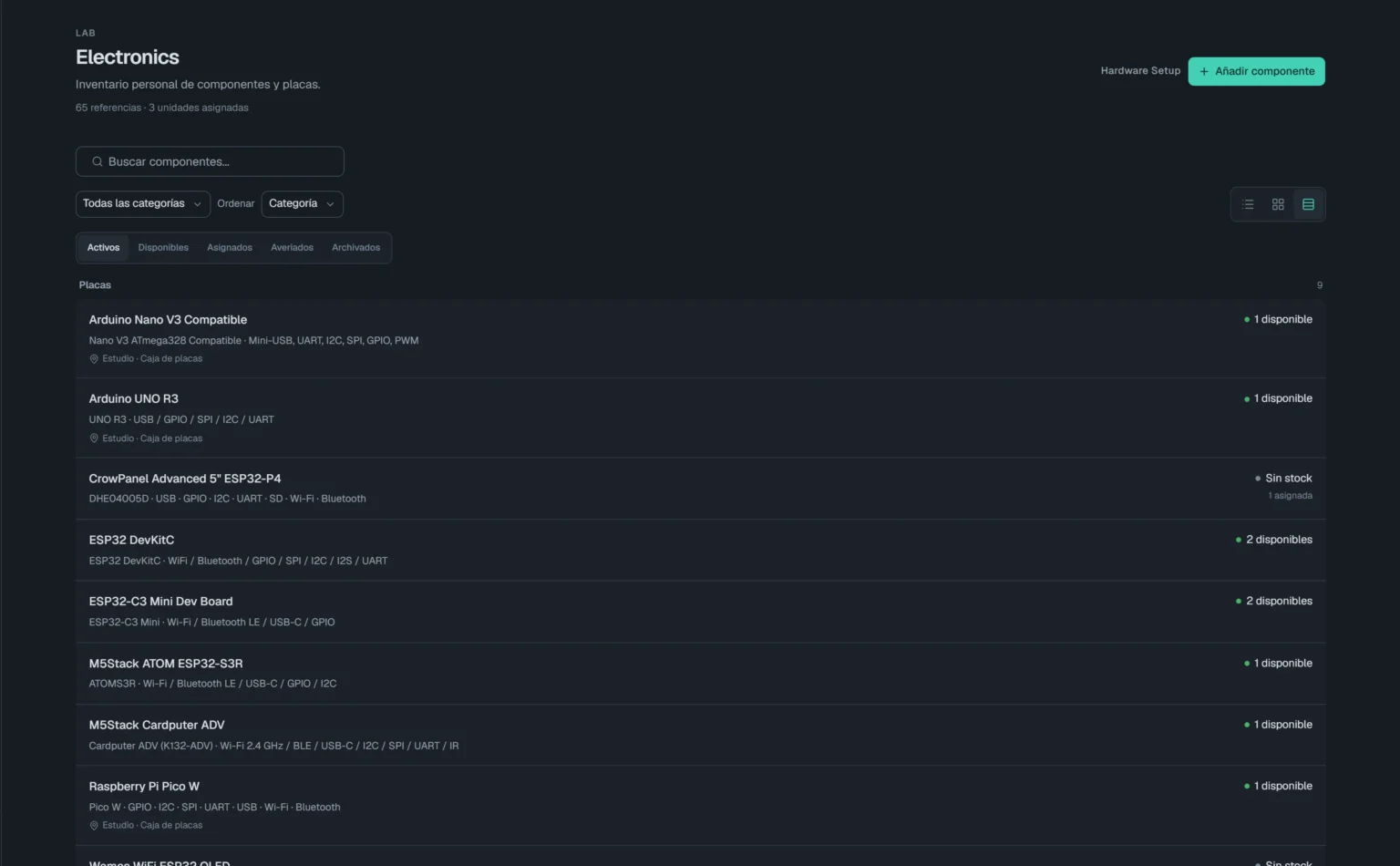Viewport: 1400px width, 866px height.
Task: View the Archivados tab
Action: click(x=356, y=248)
